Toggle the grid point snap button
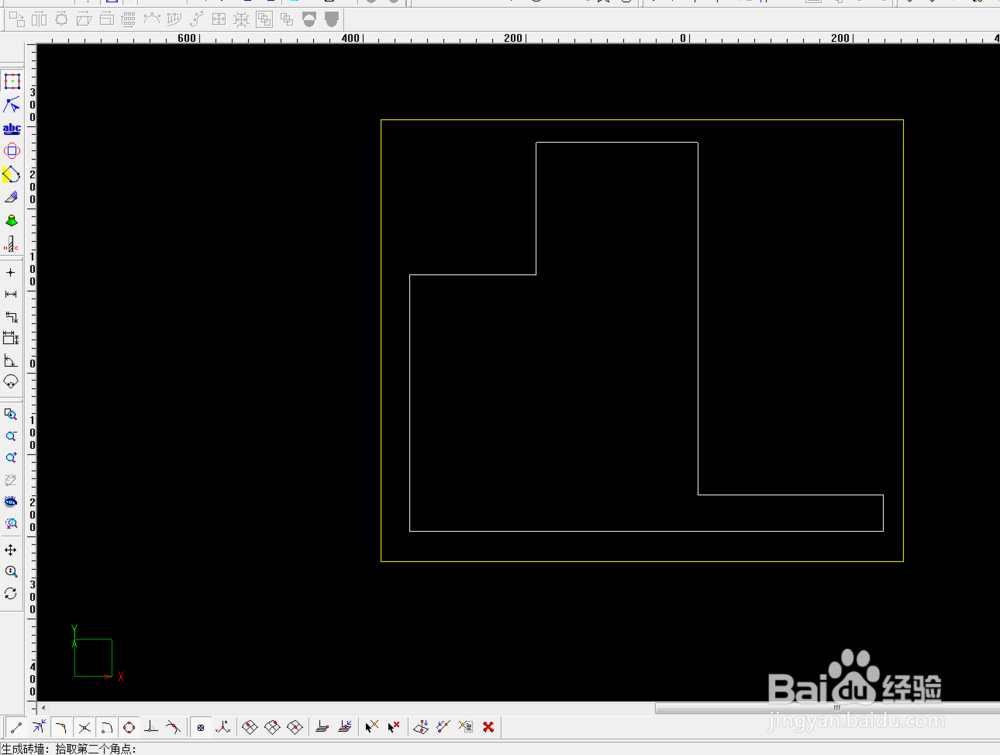 click(201, 727)
